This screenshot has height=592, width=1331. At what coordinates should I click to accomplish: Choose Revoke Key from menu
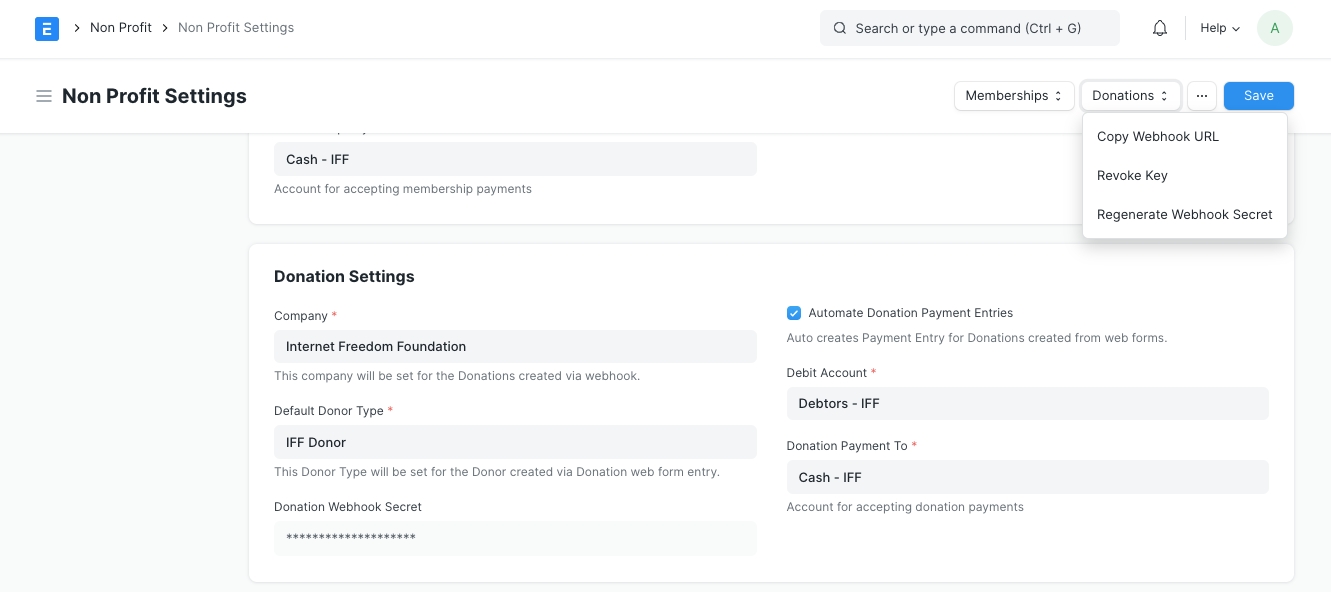1132,175
